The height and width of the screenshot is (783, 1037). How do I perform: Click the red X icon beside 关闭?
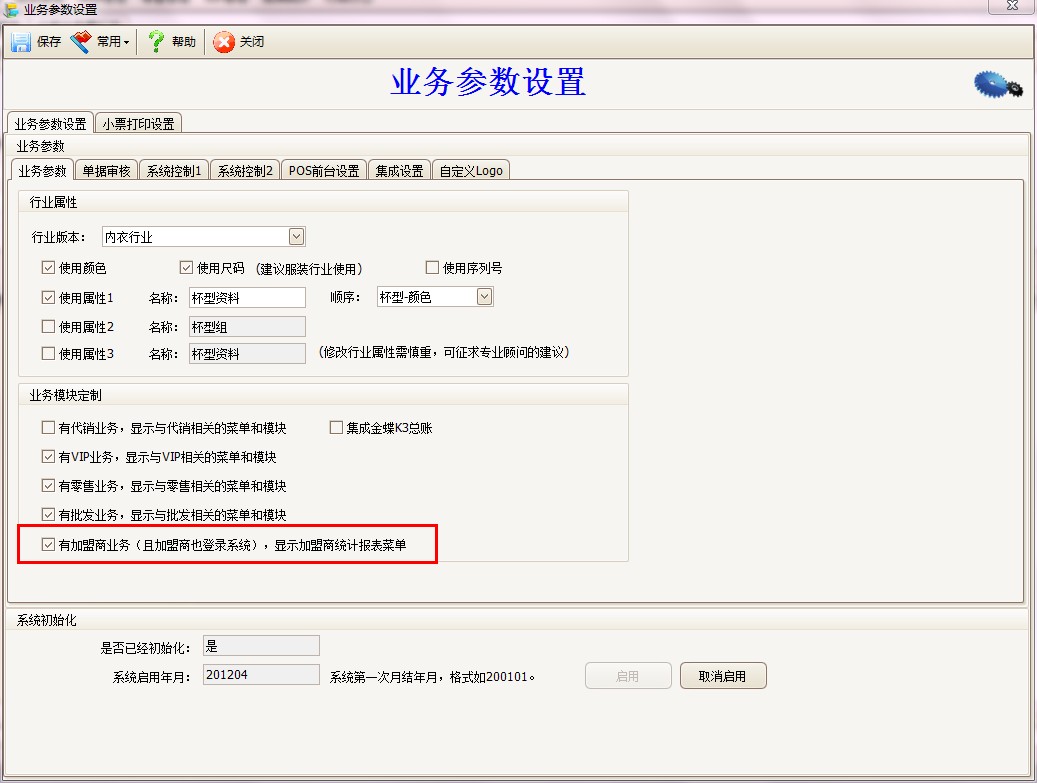point(223,42)
